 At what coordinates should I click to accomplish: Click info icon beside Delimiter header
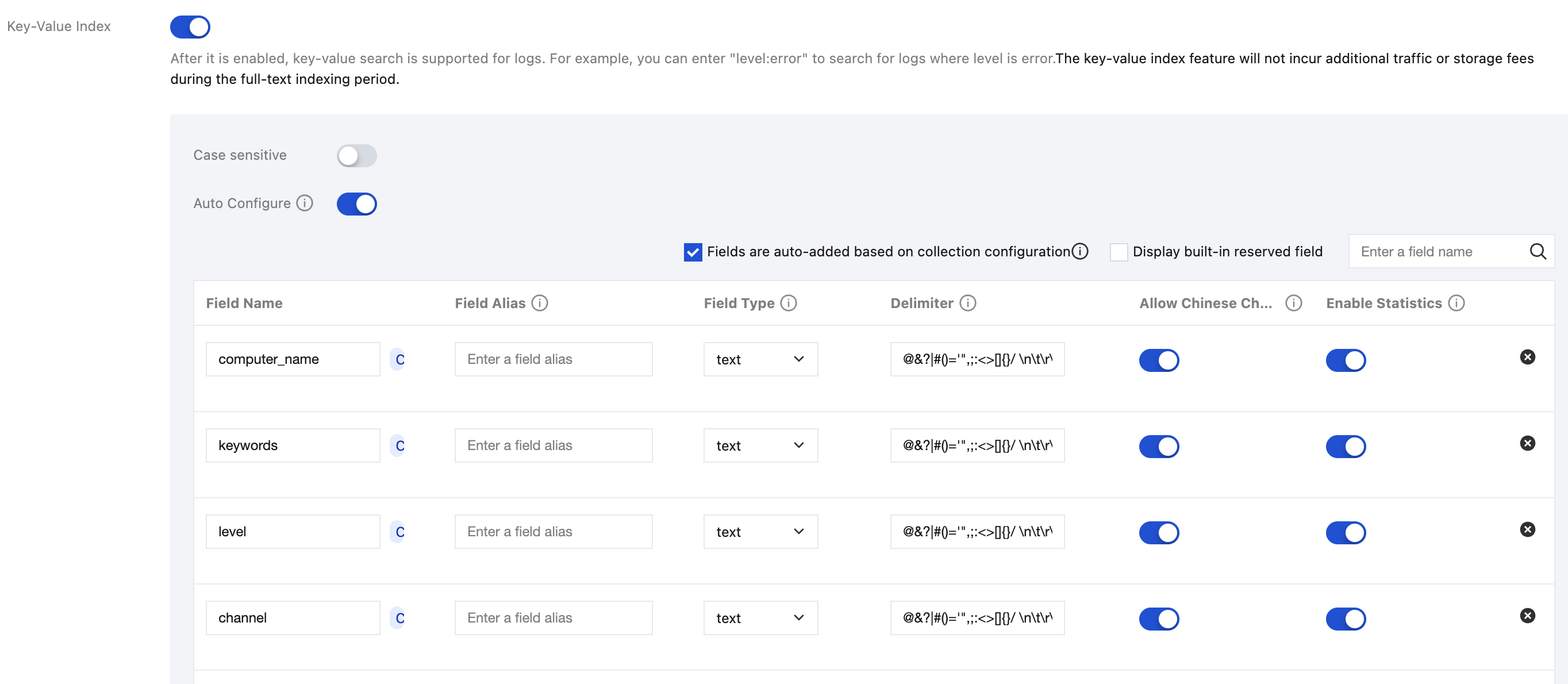967,303
